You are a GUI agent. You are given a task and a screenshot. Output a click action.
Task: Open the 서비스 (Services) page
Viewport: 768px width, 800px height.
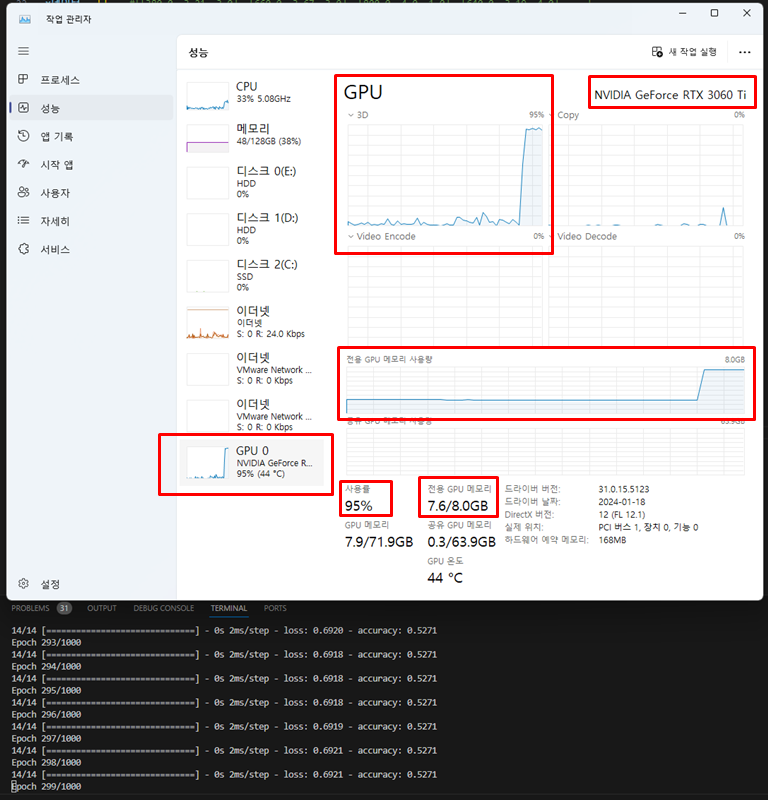click(91, 249)
